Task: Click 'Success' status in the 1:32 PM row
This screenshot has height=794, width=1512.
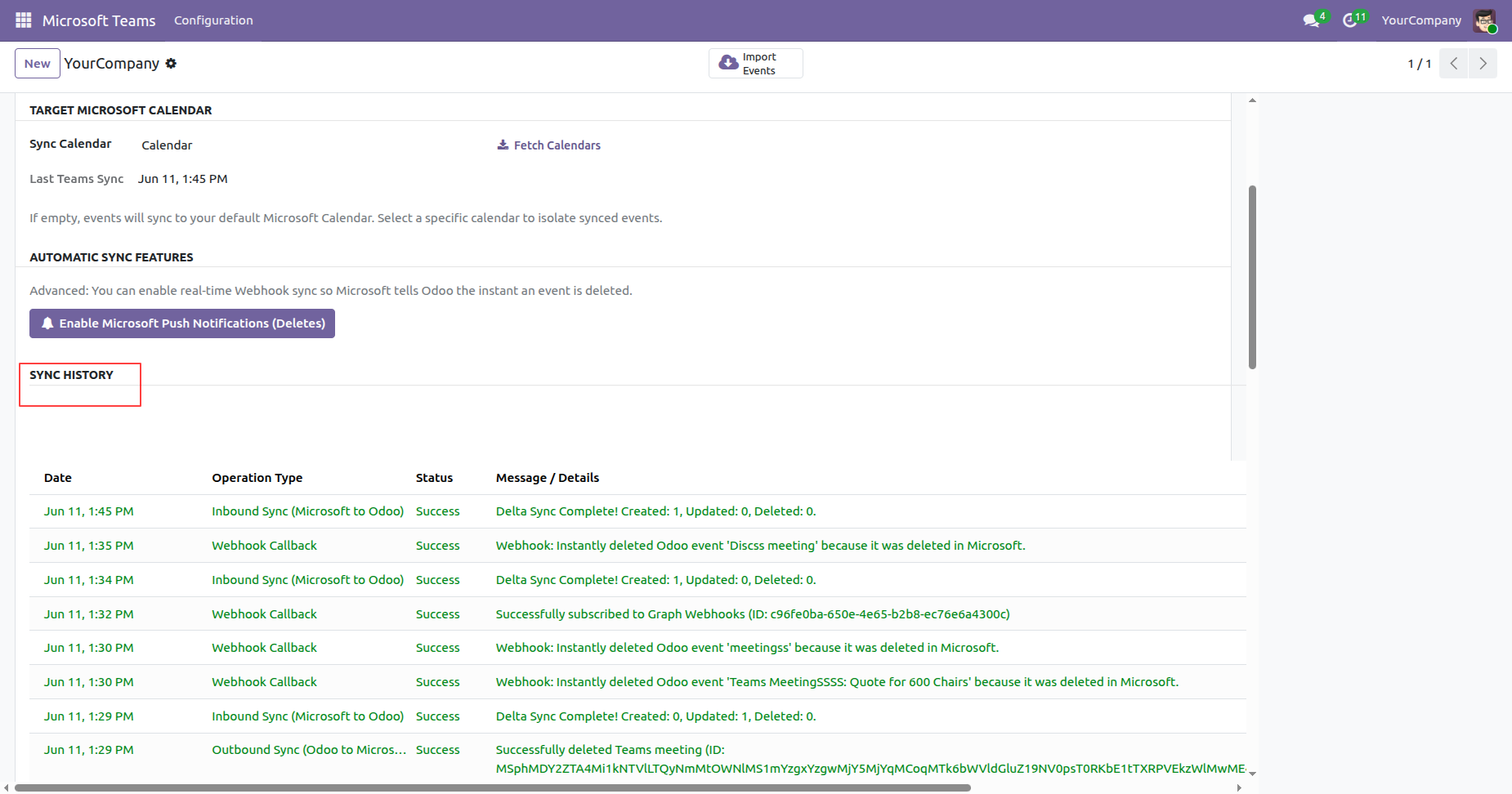Action: coord(438,614)
